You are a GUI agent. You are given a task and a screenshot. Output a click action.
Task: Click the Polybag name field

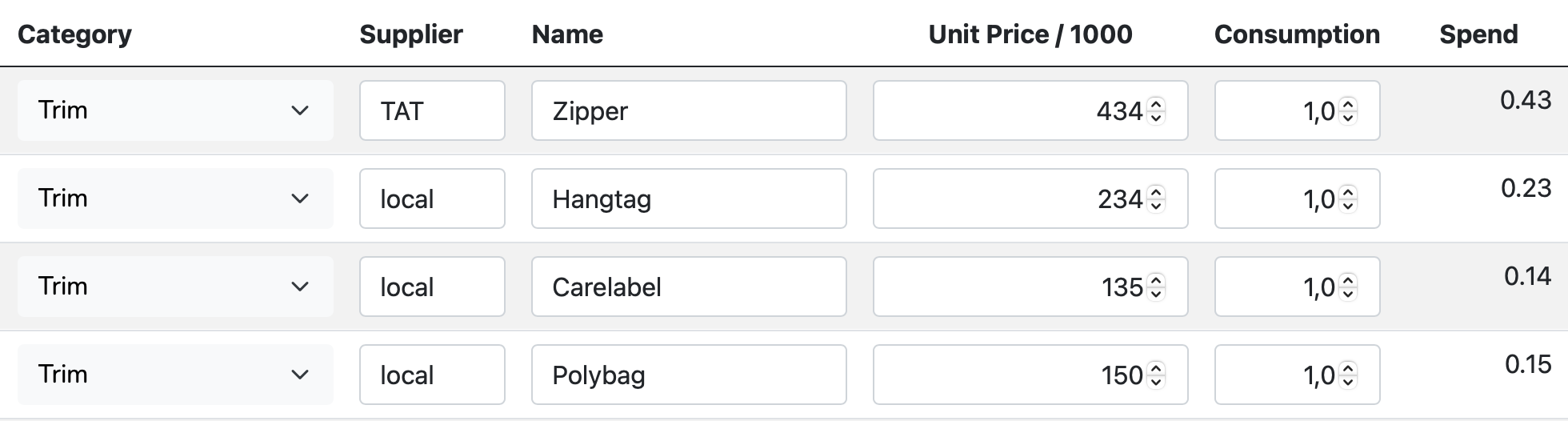[x=689, y=375]
